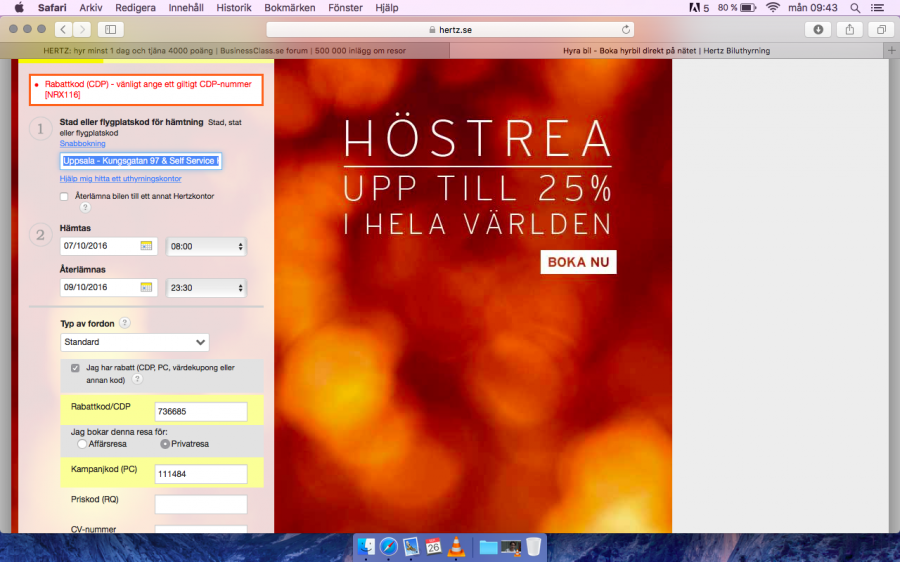Expand vehicle type Standard dropdown
The height and width of the screenshot is (562, 900).
coord(135,342)
